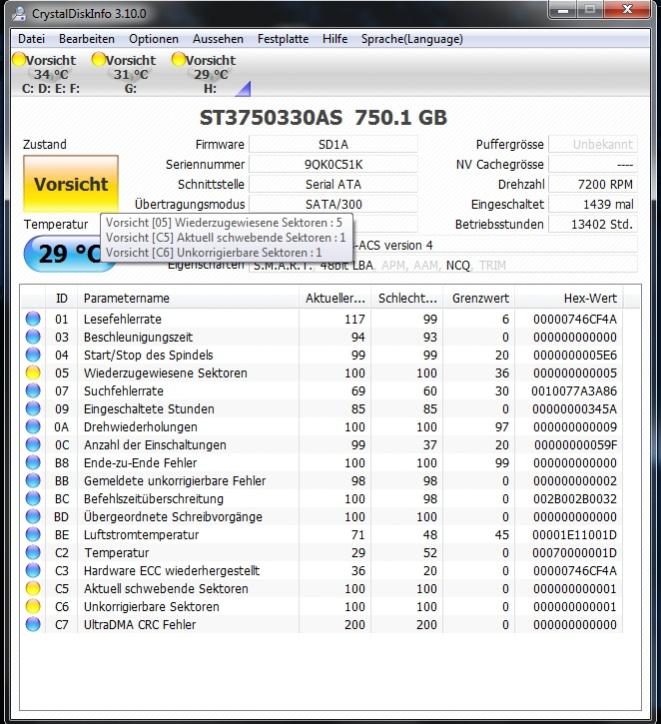Click the Grenzwert column header

pos(479,298)
